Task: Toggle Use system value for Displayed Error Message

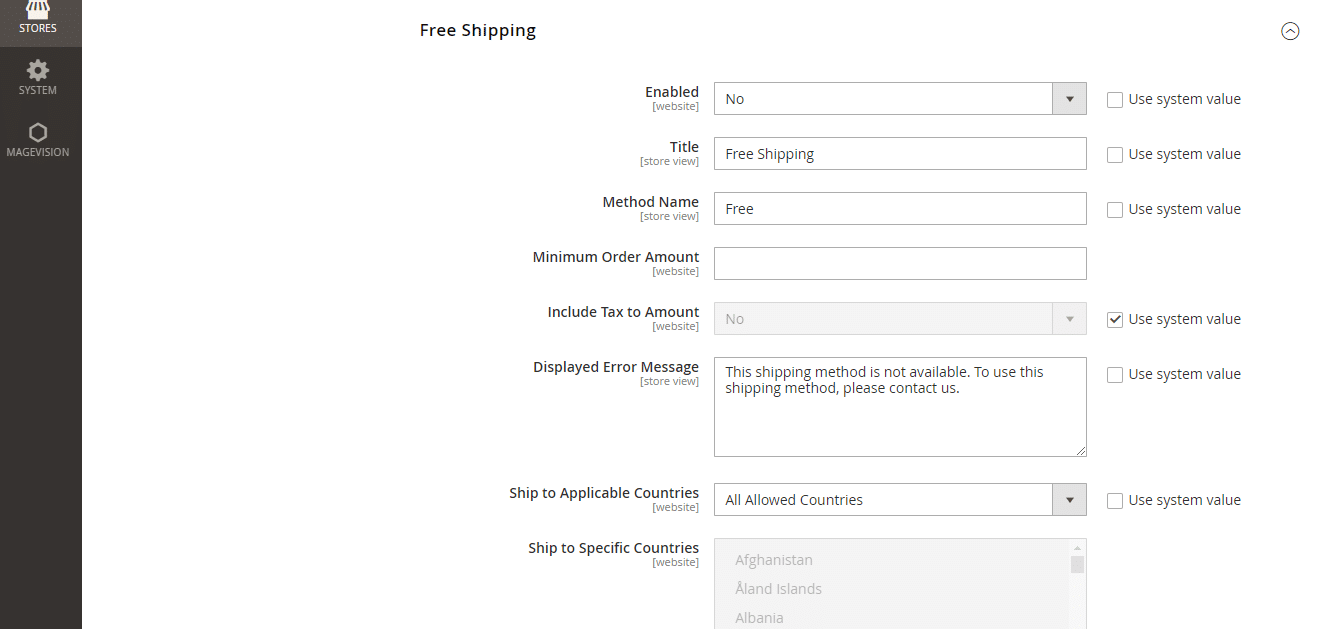Action: [1115, 375]
